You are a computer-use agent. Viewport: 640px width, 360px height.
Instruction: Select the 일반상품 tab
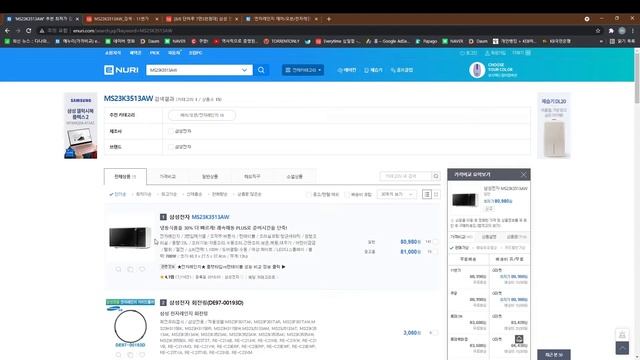tap(210, 176)
